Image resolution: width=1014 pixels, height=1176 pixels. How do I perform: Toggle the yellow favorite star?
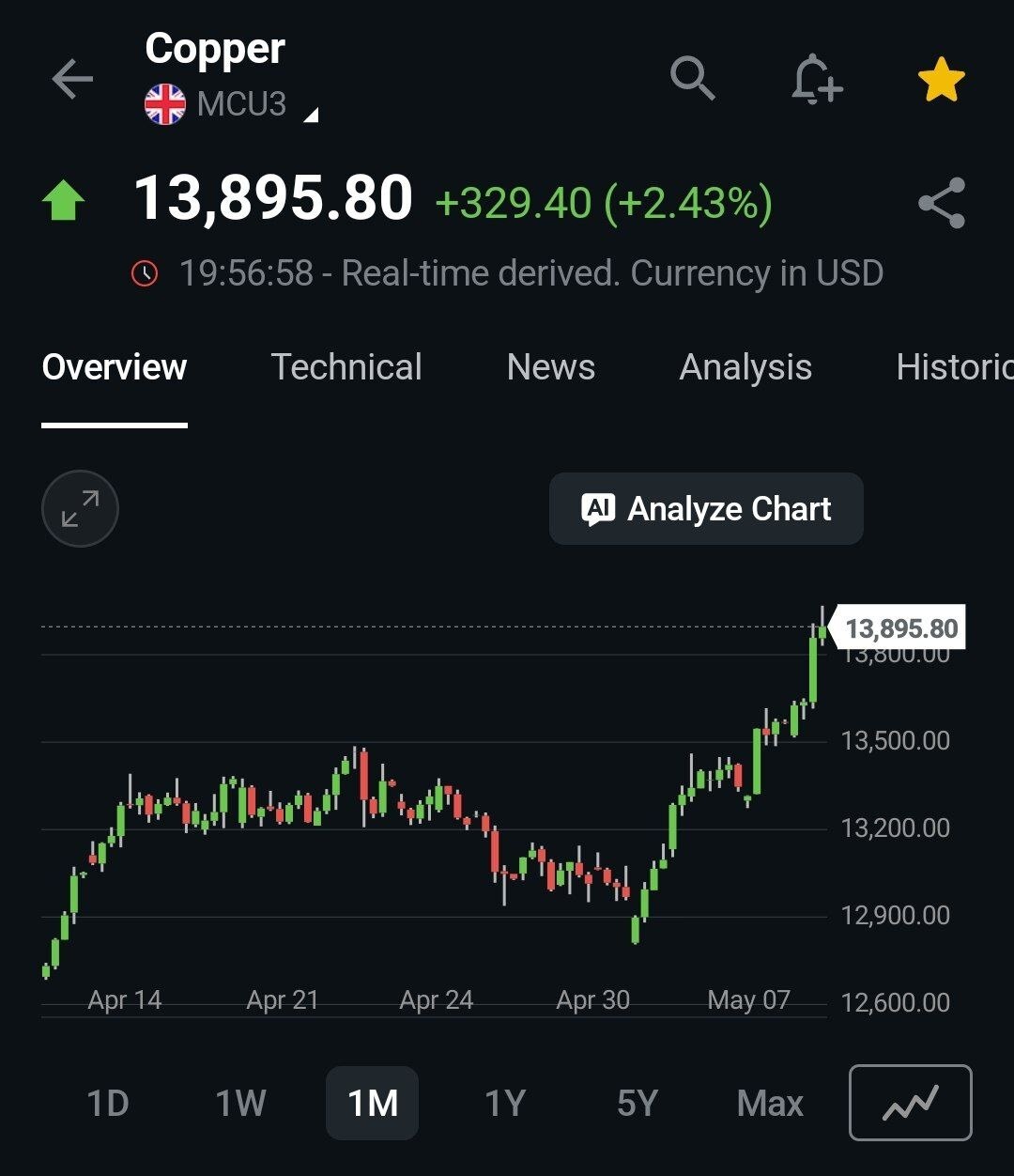[942, 79]
